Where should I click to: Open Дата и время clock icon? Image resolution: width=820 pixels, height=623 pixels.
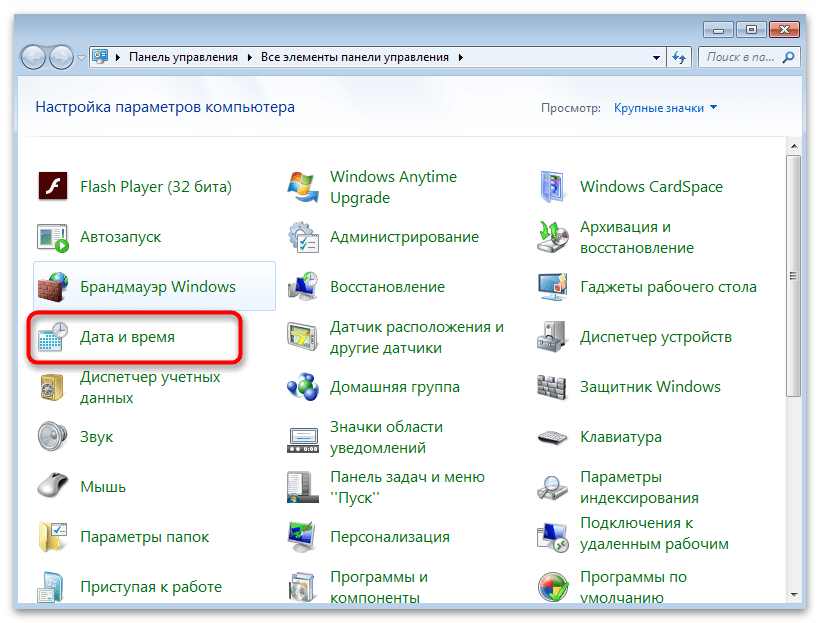52,337
